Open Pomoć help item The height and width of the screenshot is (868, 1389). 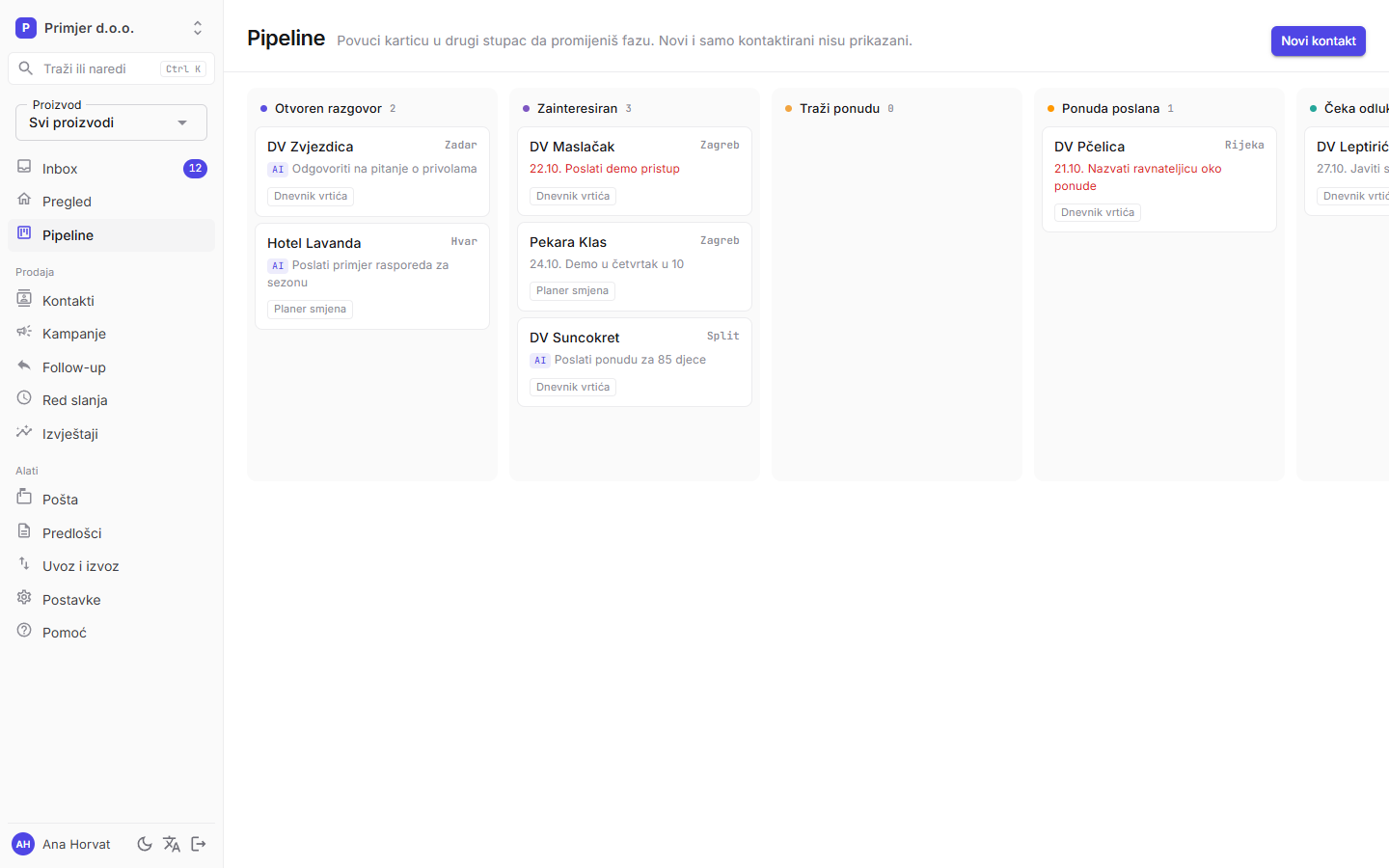[111, 633]
